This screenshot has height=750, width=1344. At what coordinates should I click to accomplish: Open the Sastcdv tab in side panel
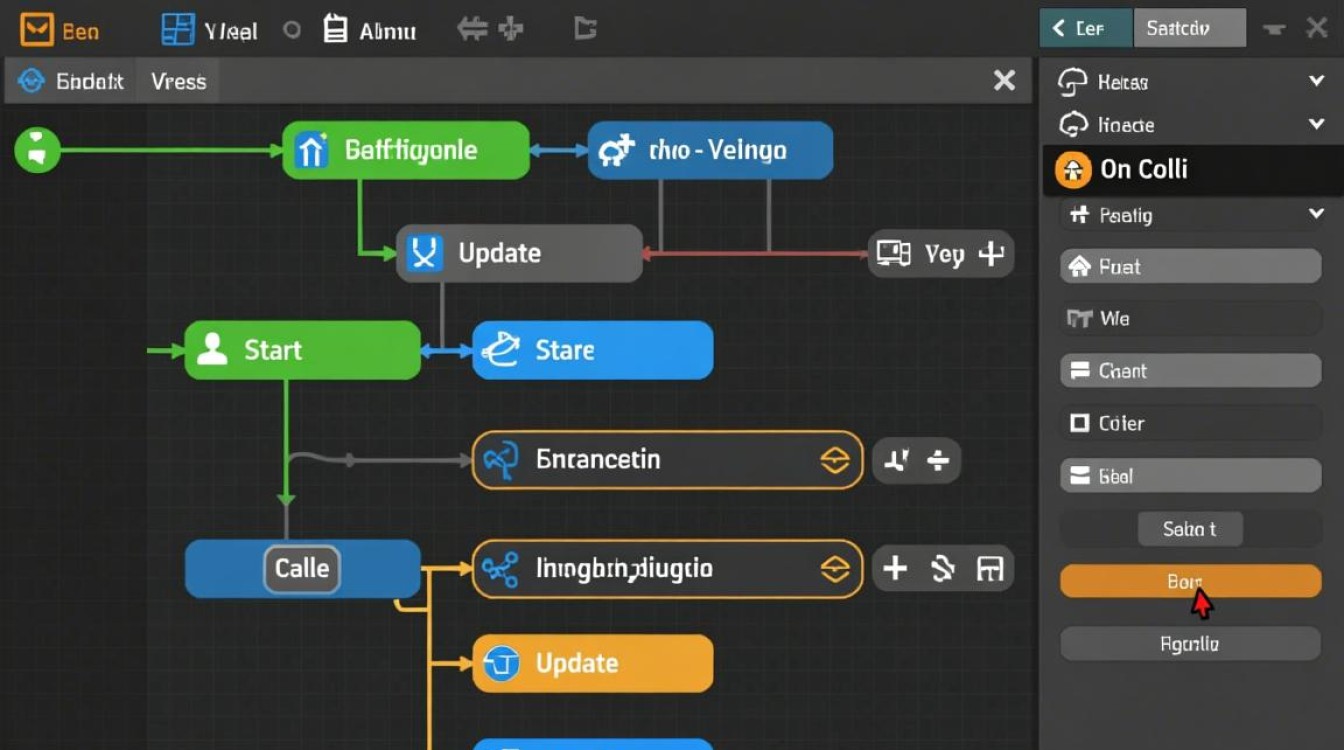point(1189,29)
